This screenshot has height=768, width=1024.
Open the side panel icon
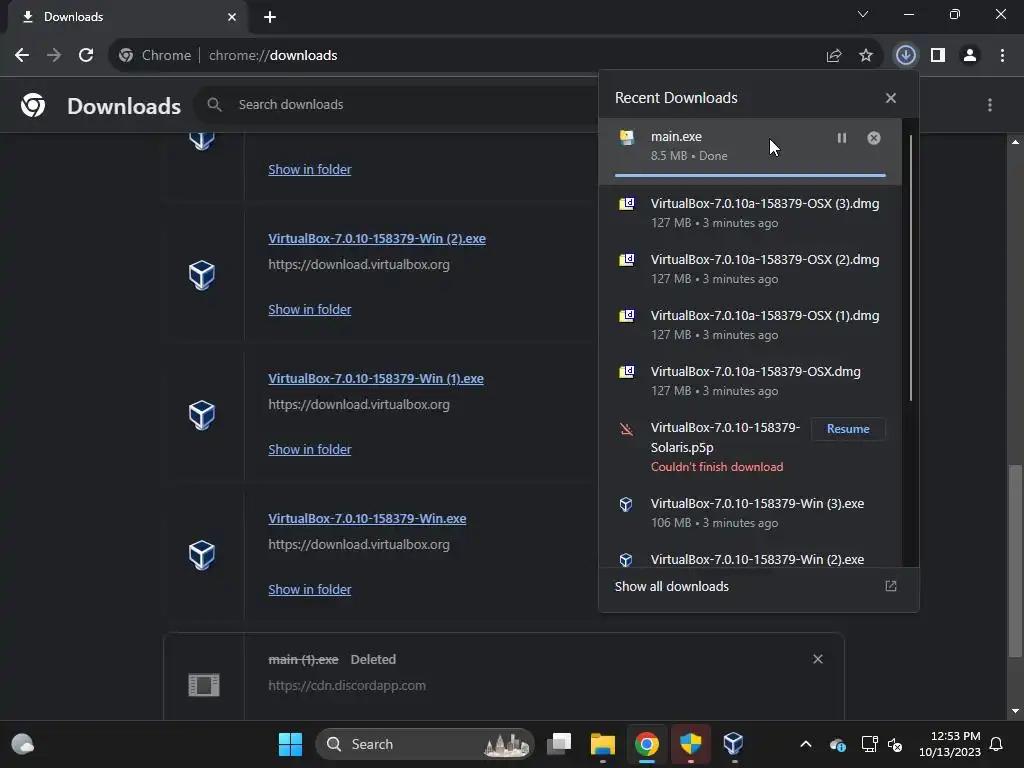938,56
